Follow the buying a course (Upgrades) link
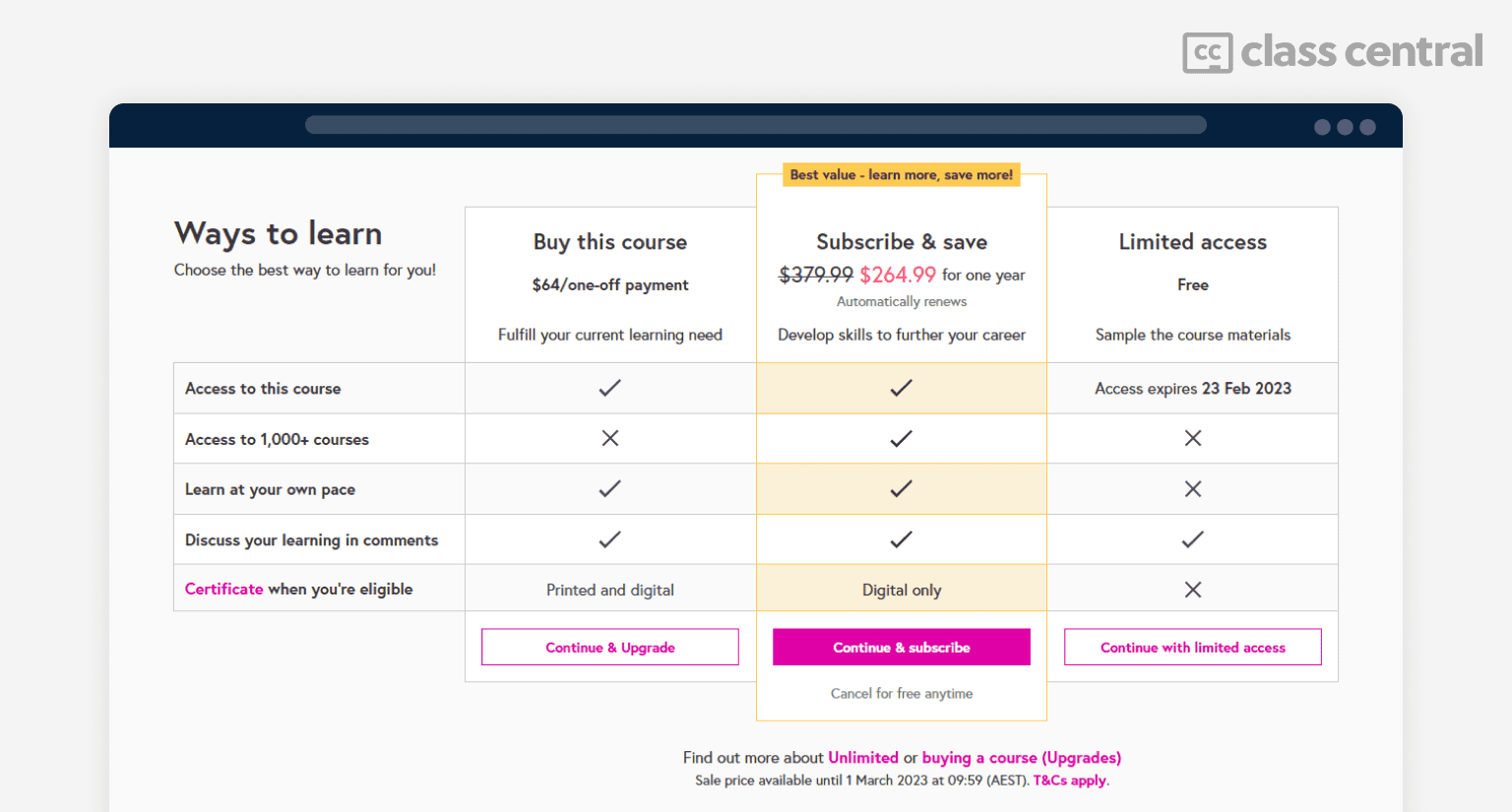 [1021, 758]
